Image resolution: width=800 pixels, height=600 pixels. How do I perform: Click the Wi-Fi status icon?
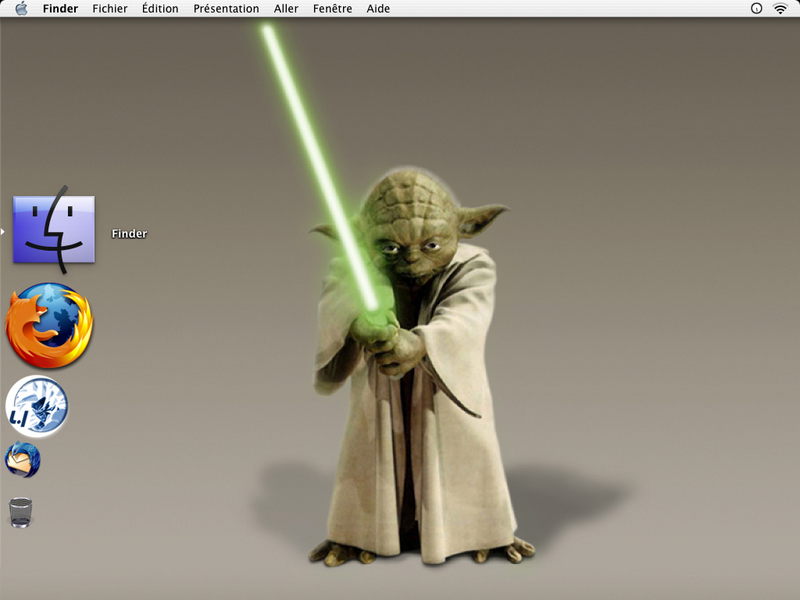780,8
